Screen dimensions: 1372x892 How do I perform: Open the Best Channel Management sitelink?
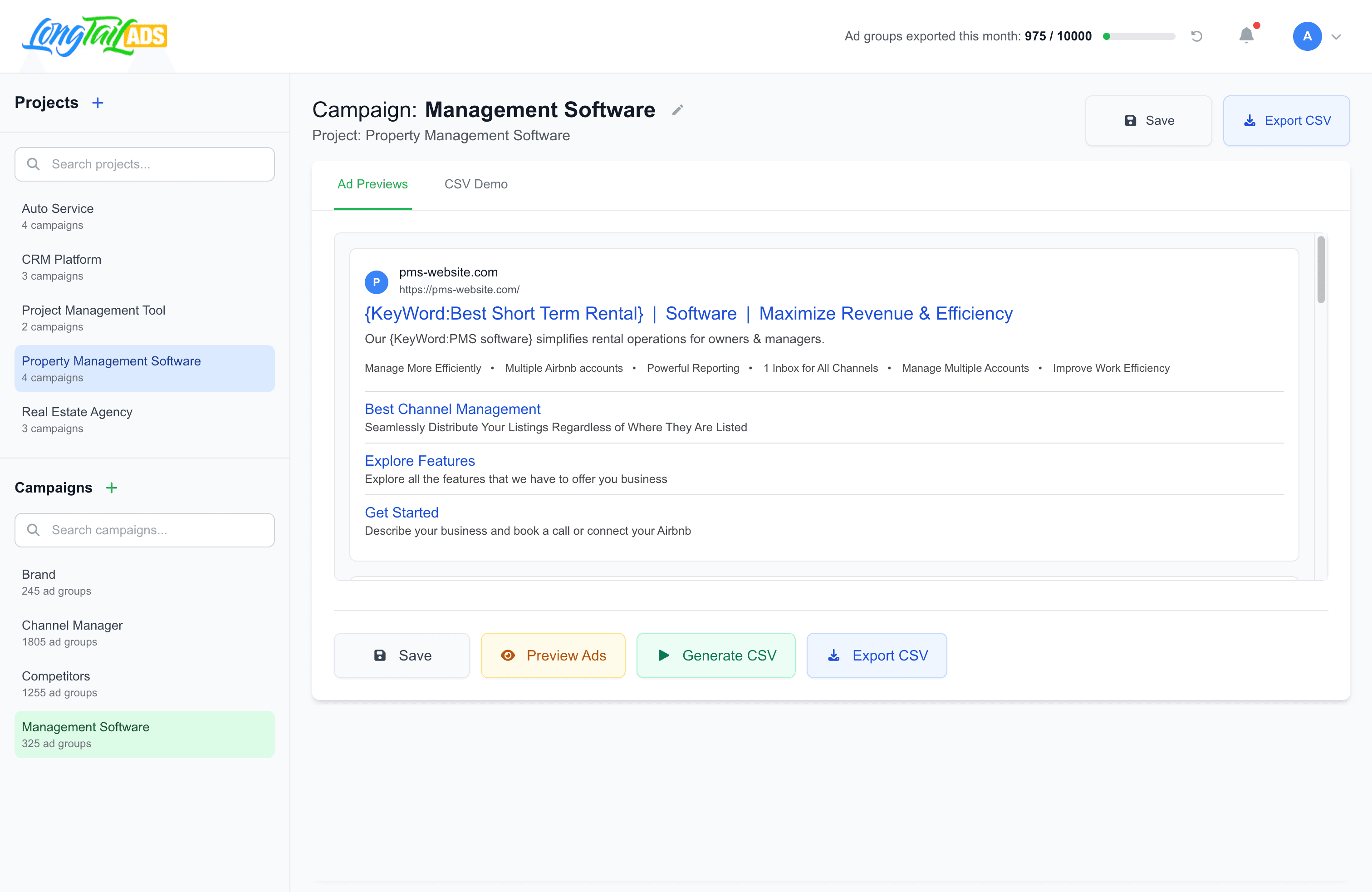click(452, 409)
